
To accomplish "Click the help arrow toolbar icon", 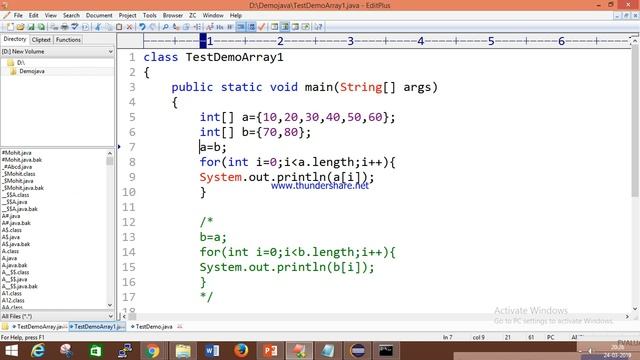I will [318, 27].
